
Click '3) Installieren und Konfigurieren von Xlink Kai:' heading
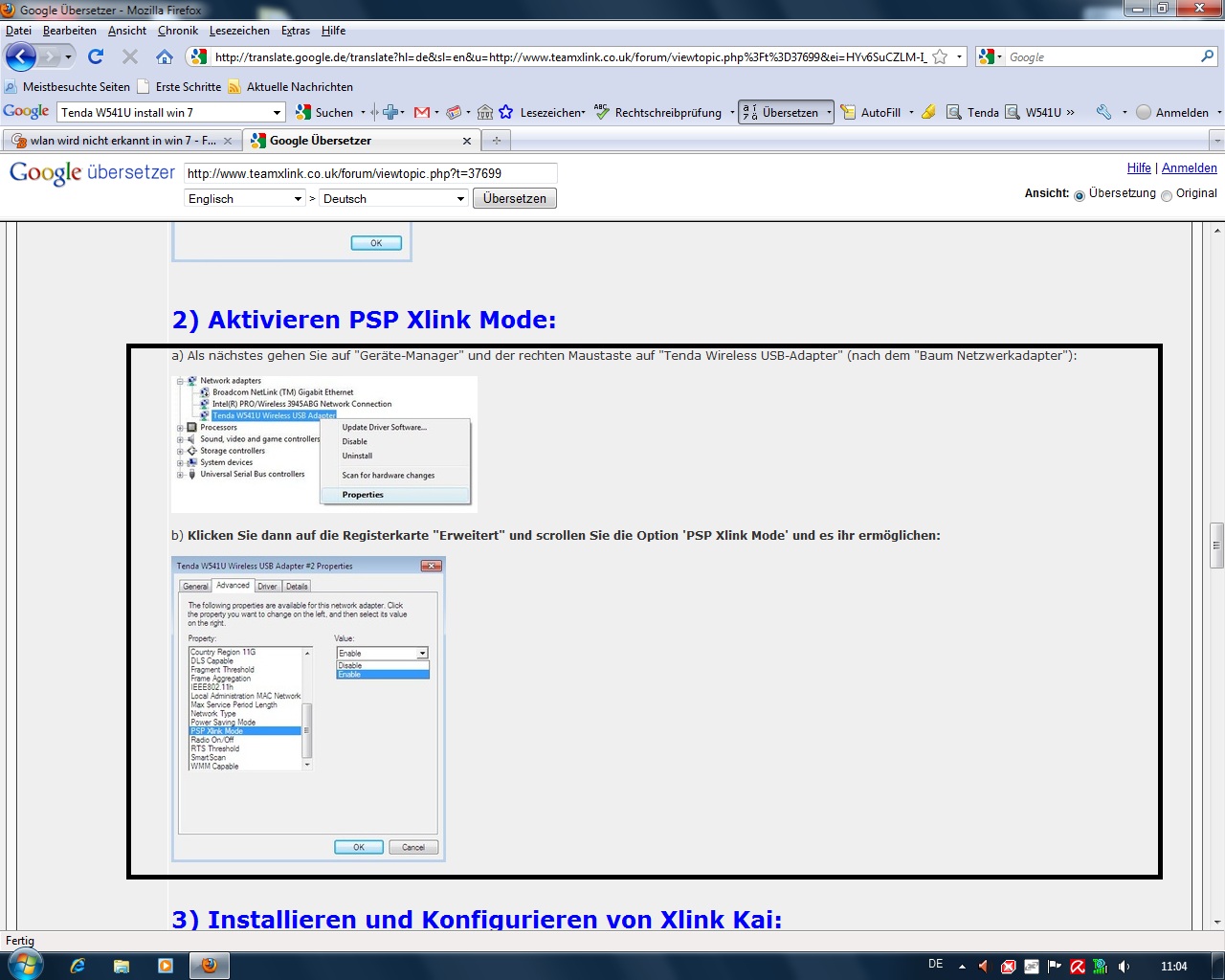tap(477, 919)
